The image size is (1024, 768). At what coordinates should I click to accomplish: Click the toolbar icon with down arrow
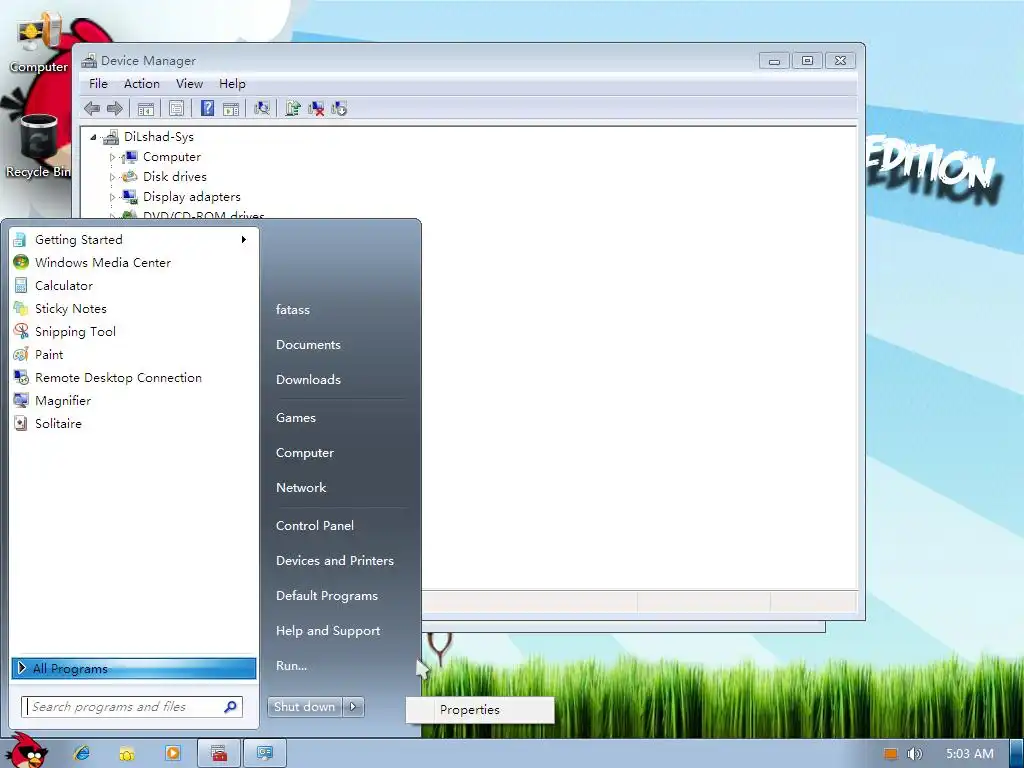pyautogui.click(x=339, y=108)
